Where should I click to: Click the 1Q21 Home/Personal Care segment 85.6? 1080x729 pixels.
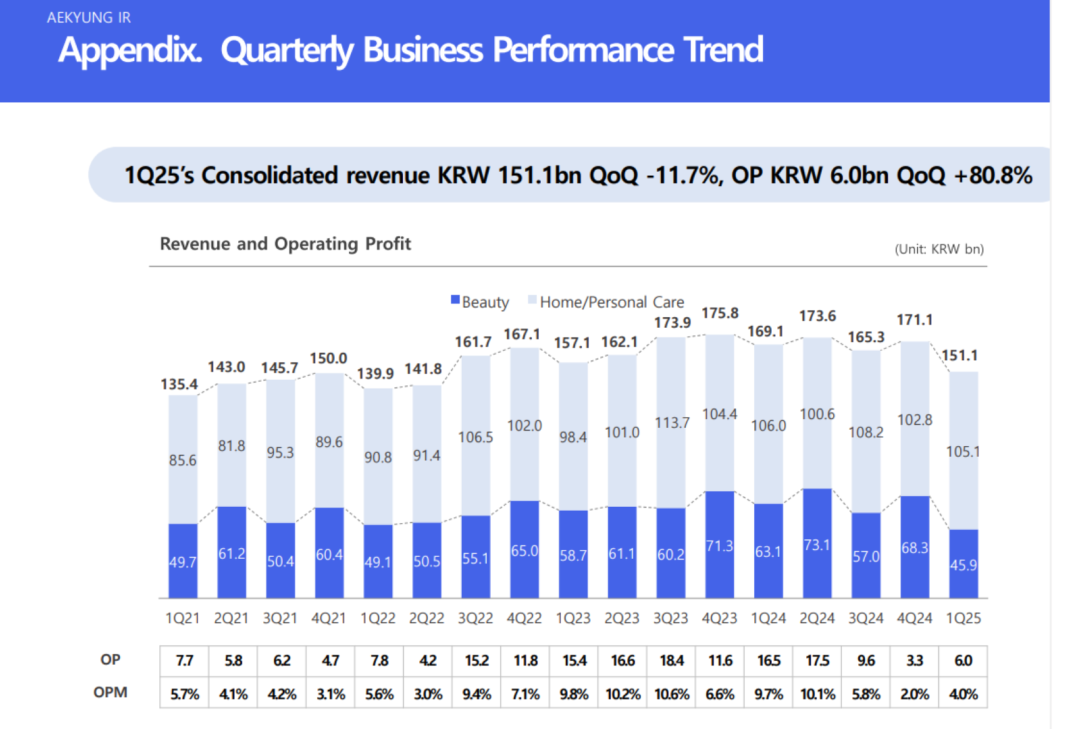coord(182,459)
